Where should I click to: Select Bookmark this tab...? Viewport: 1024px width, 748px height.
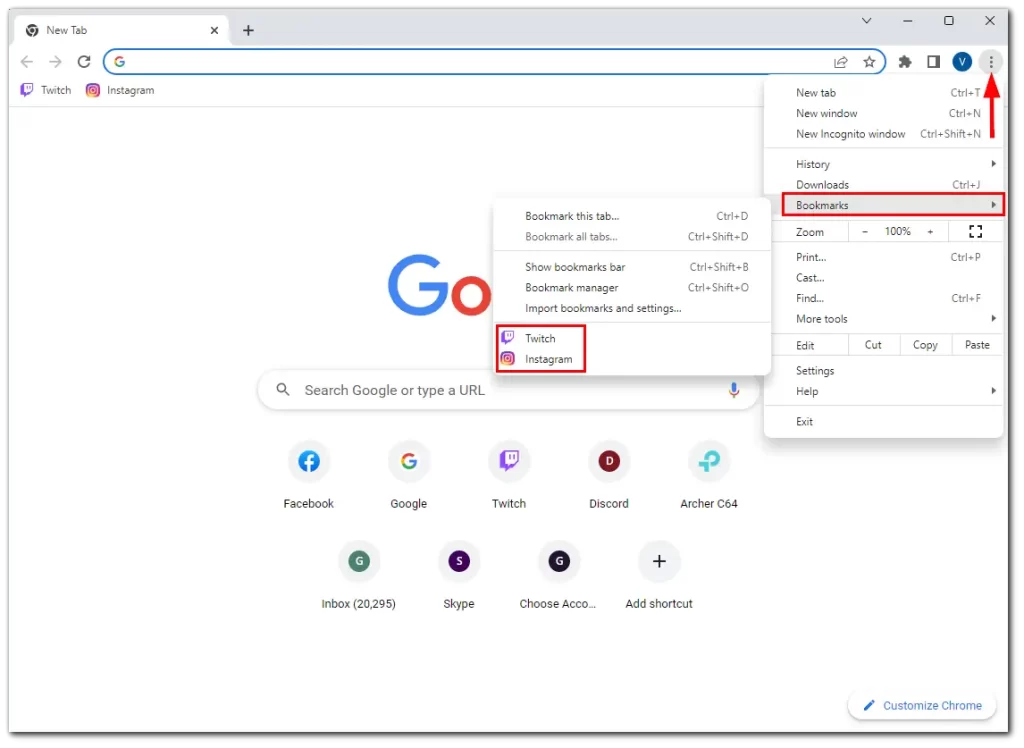pos(632,216)
